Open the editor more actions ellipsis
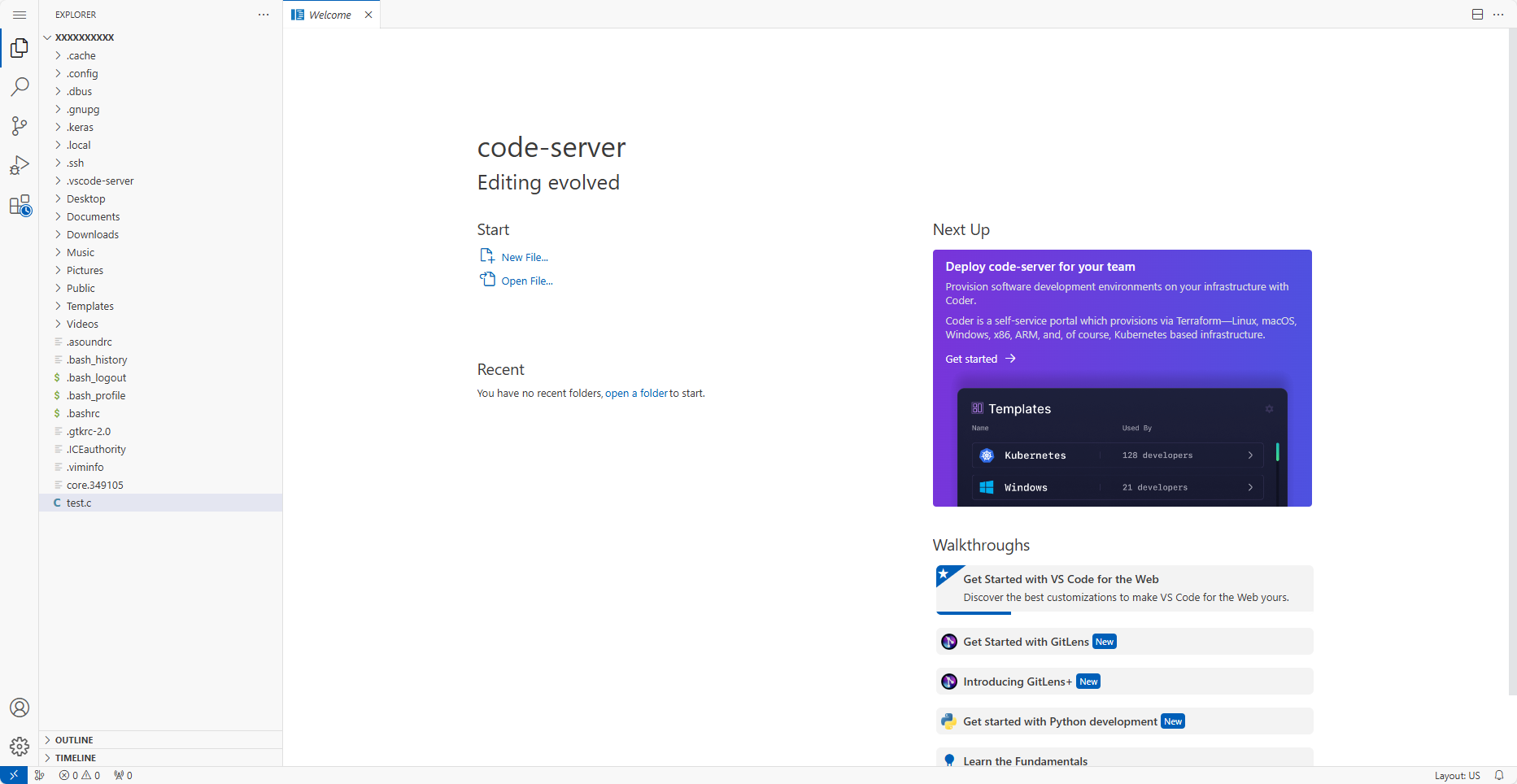Screen dimensions: 1517x784 [x=1498, y=15]
